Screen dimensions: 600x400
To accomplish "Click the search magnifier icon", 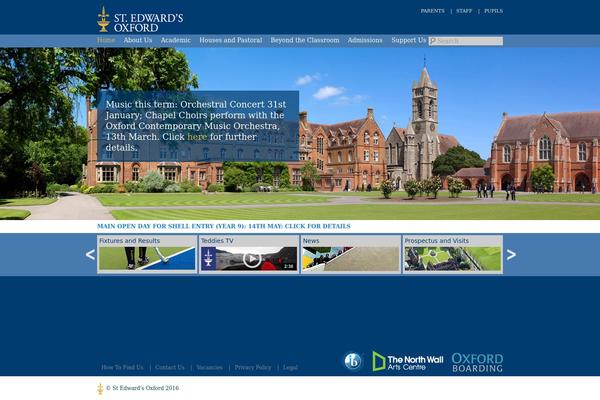I will (x=432, y=41).
